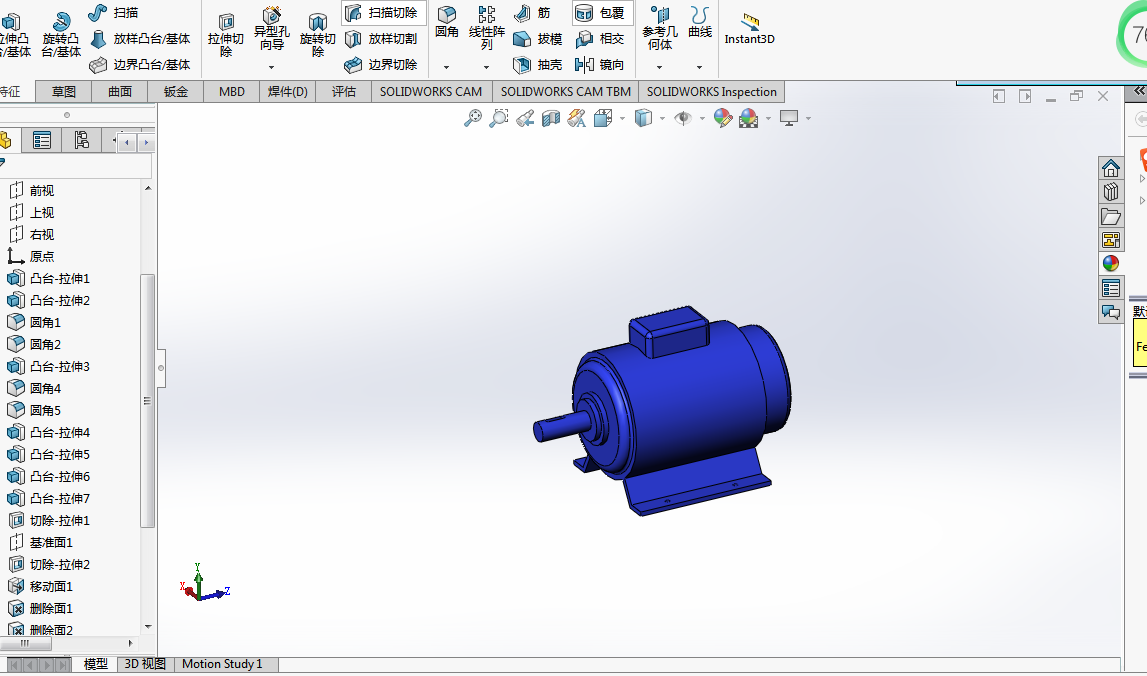Open the MBD tab
The height and width of the screenshot is (676, 1147).
(232, 91)
